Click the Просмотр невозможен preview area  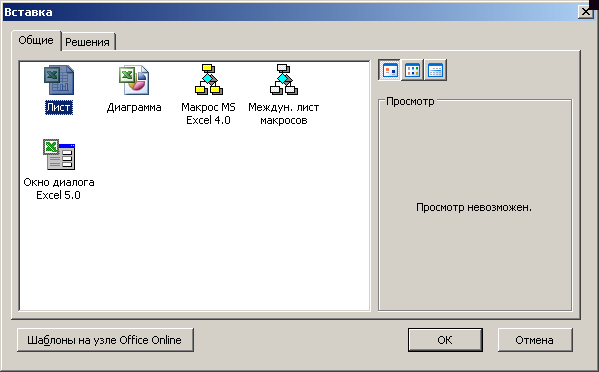(474, 207)
